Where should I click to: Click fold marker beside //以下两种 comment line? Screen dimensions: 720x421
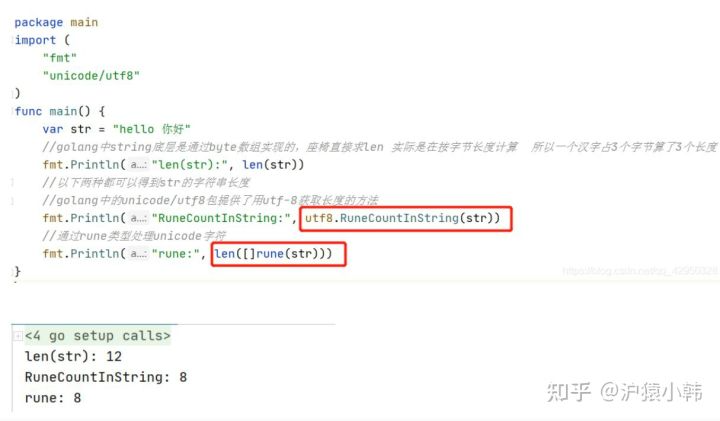12,183
